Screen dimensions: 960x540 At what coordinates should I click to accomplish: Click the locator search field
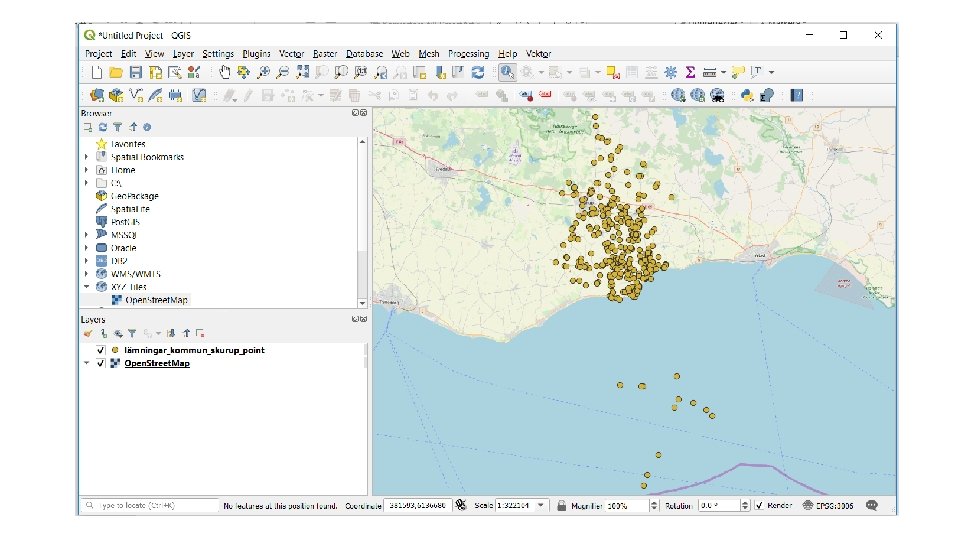click(150, 506)
